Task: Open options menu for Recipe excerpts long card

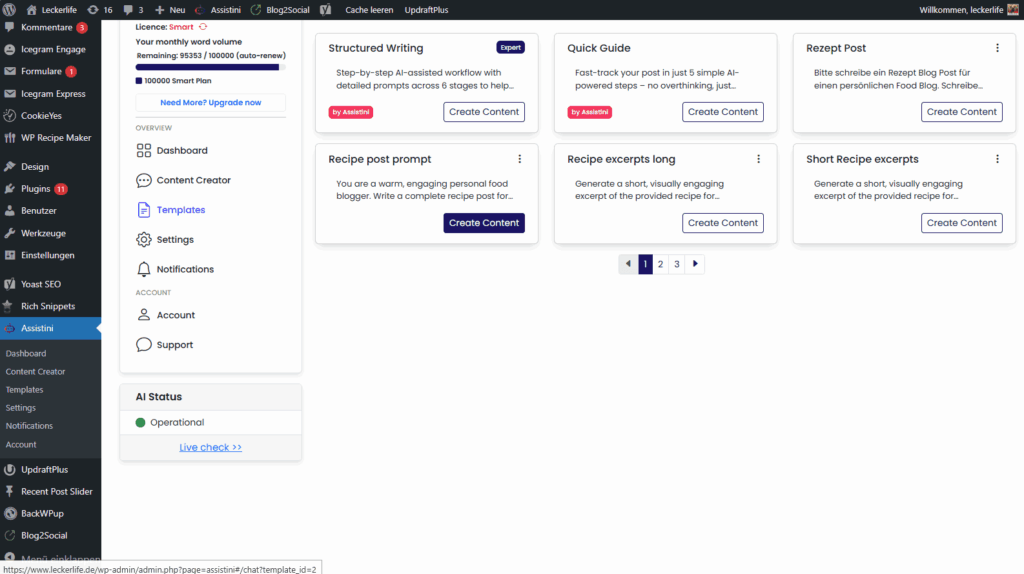Action: point(758,159)
